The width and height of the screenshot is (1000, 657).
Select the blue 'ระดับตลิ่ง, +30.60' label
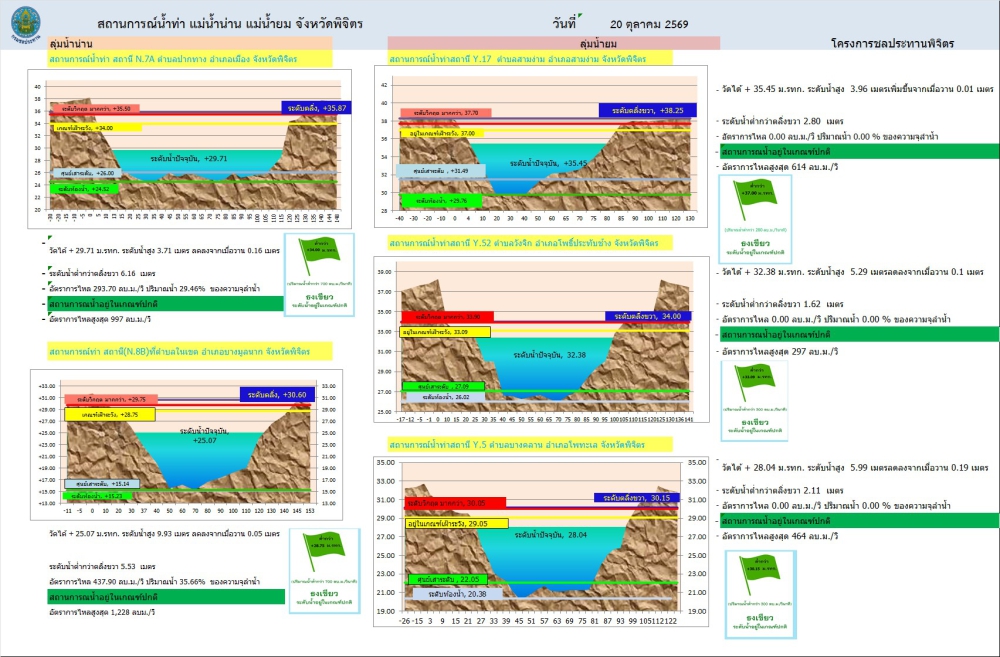pos(277,395)
